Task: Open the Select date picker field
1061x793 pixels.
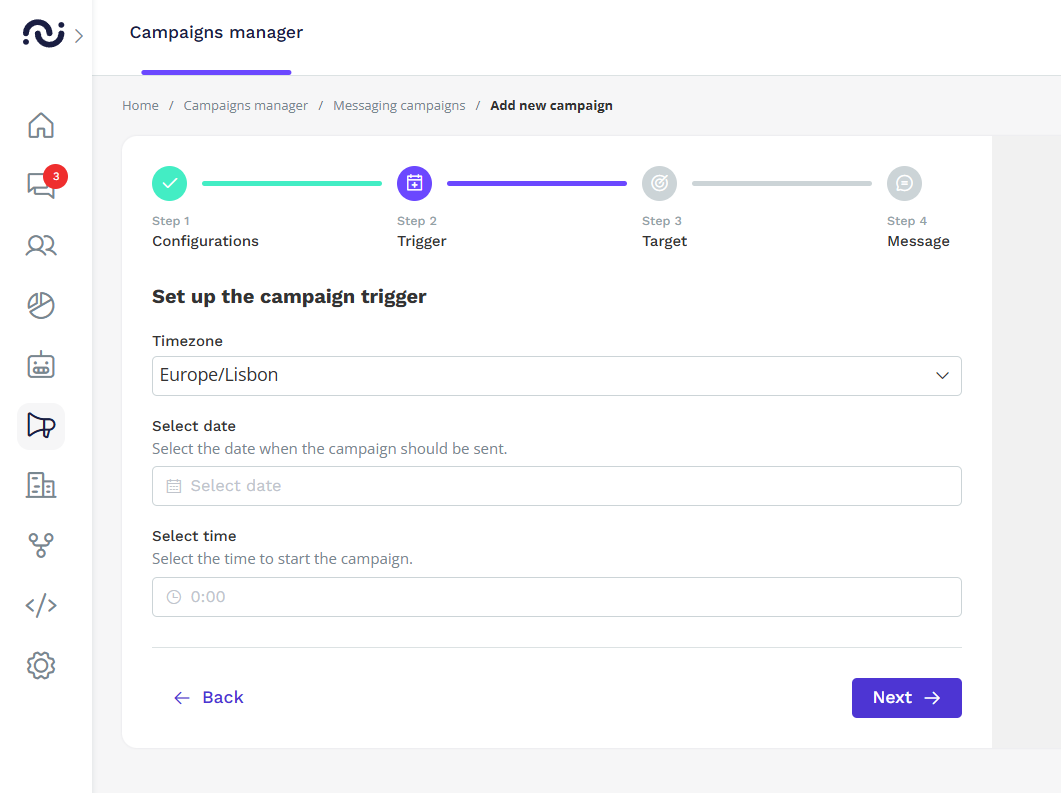Action: point(556,486)
